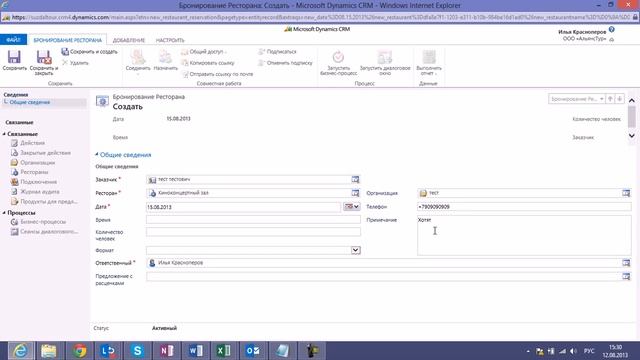Open Outlook from the taskbar

[x=253, y=351]
